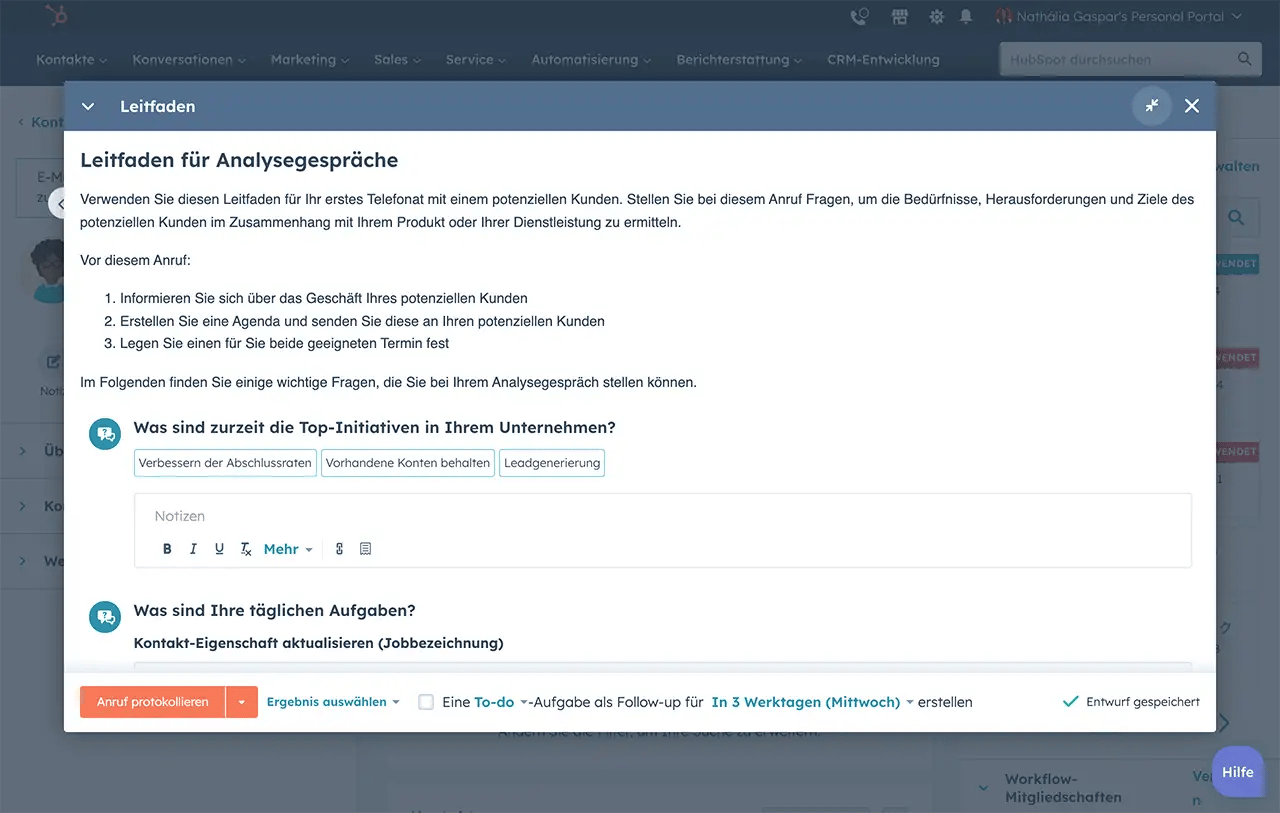The height and width of the screenshot is (813, 1280).
Task: Open the snippets icon in notes toolbar
Action: click(x=365, y=549)
